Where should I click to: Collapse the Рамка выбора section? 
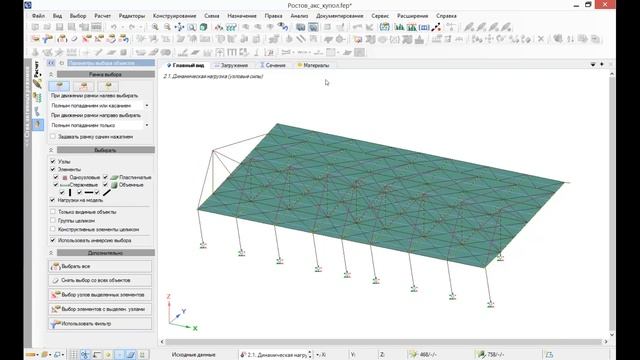coord(51,74)
